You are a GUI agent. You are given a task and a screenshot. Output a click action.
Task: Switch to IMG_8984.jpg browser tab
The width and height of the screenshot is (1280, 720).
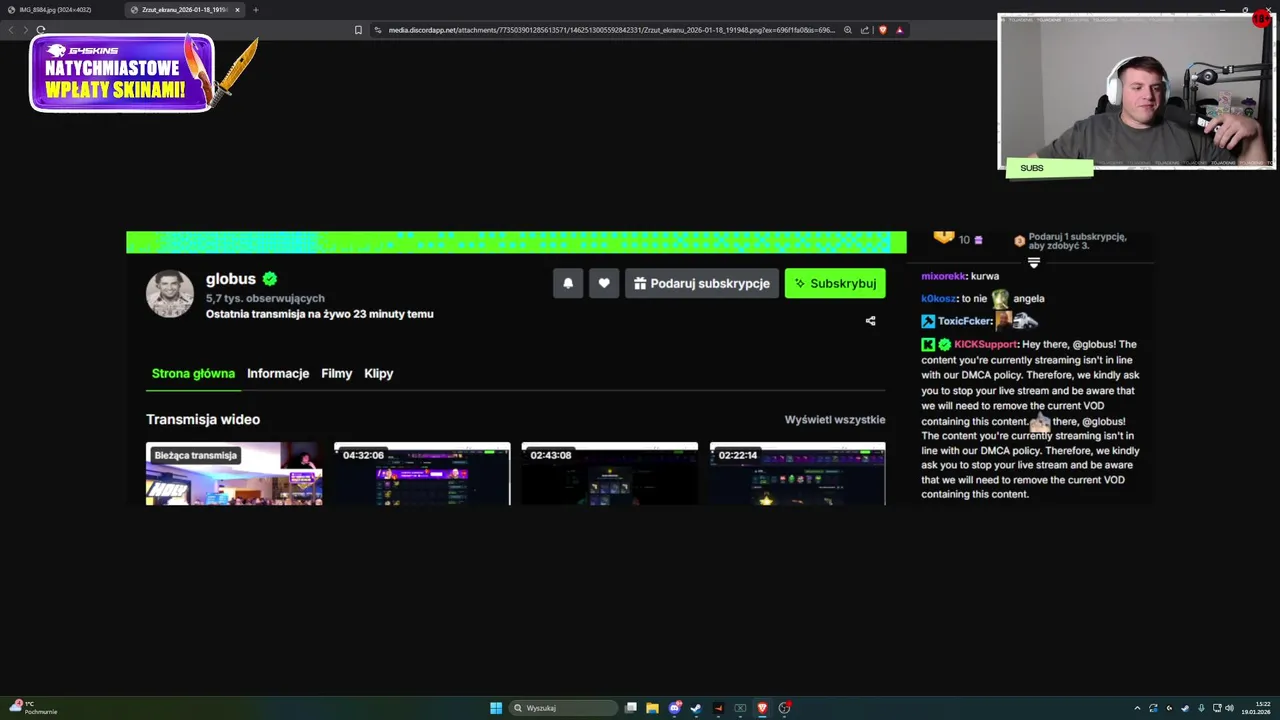(x=60, y=10)
